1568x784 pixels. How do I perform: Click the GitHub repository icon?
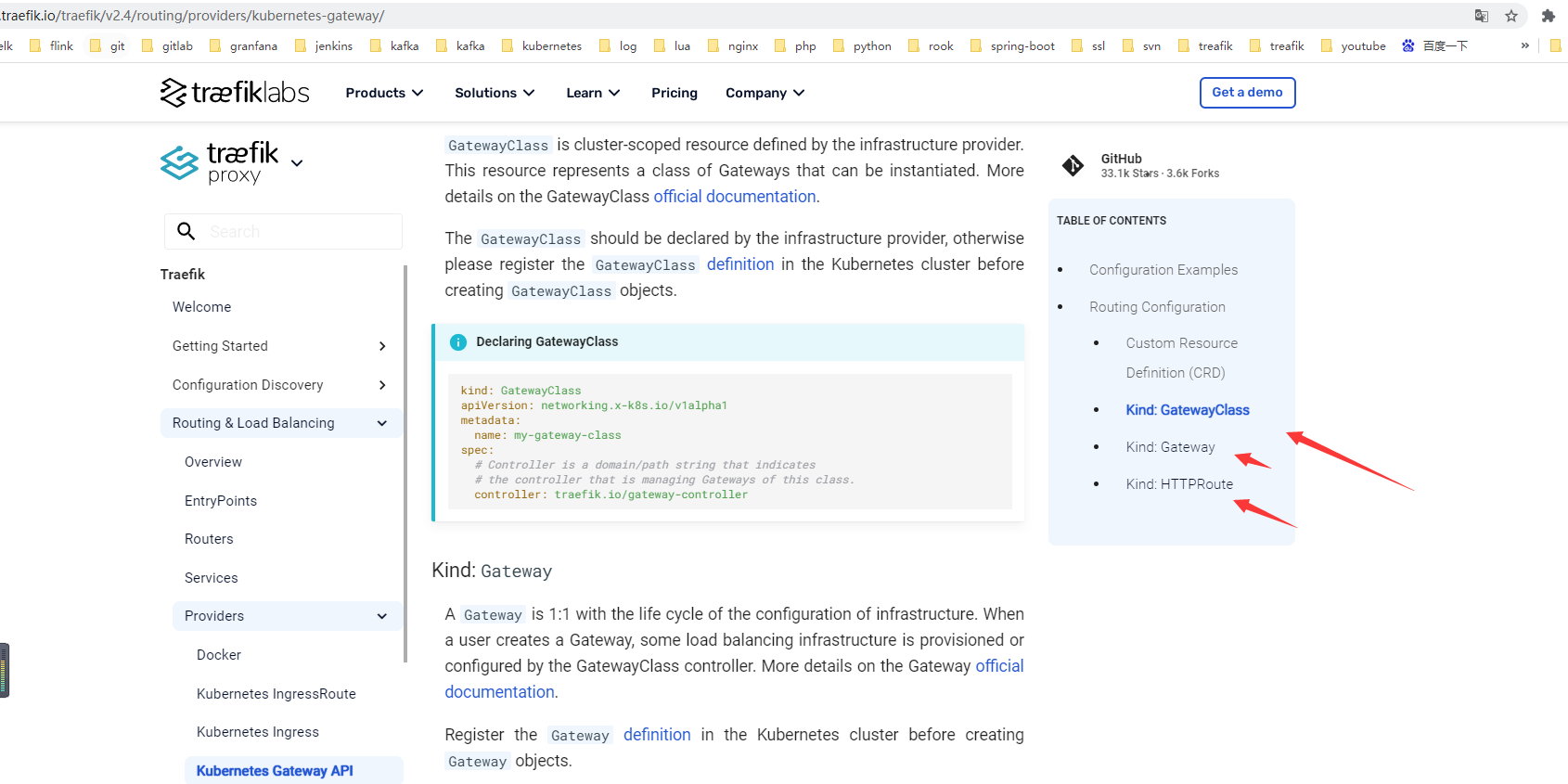1073,166
